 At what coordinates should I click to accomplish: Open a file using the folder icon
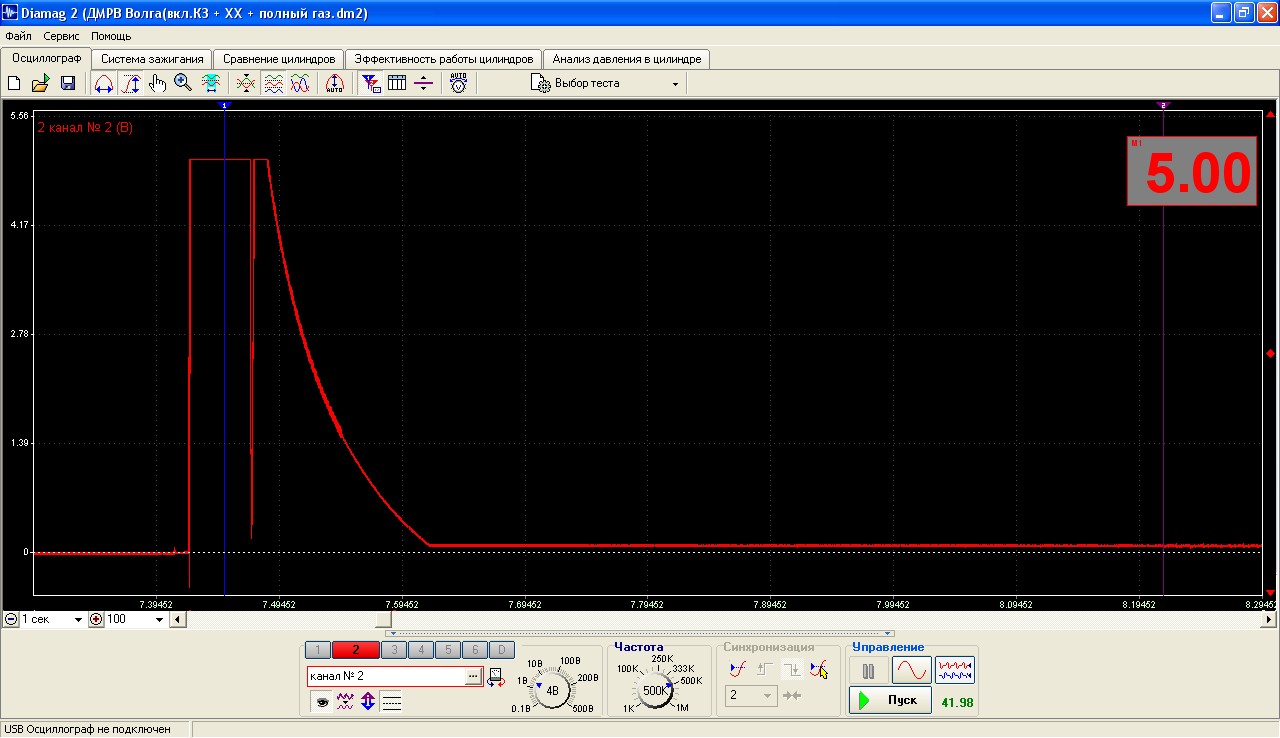41,84
